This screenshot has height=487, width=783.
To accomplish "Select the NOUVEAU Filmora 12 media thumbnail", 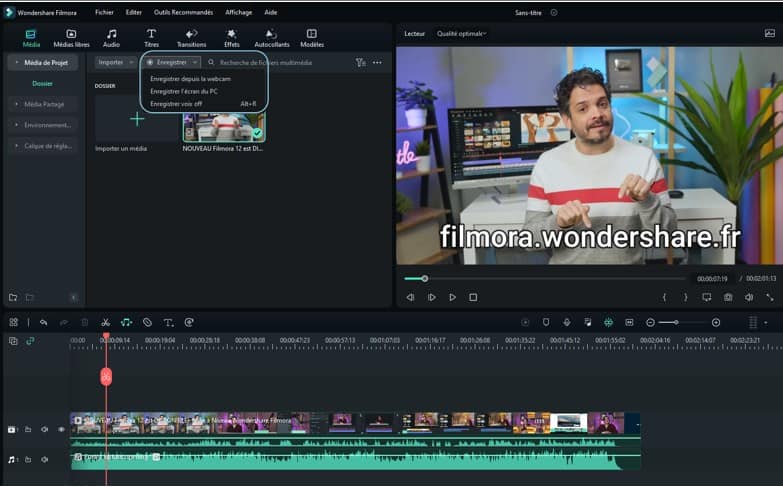I will [224, 127].
